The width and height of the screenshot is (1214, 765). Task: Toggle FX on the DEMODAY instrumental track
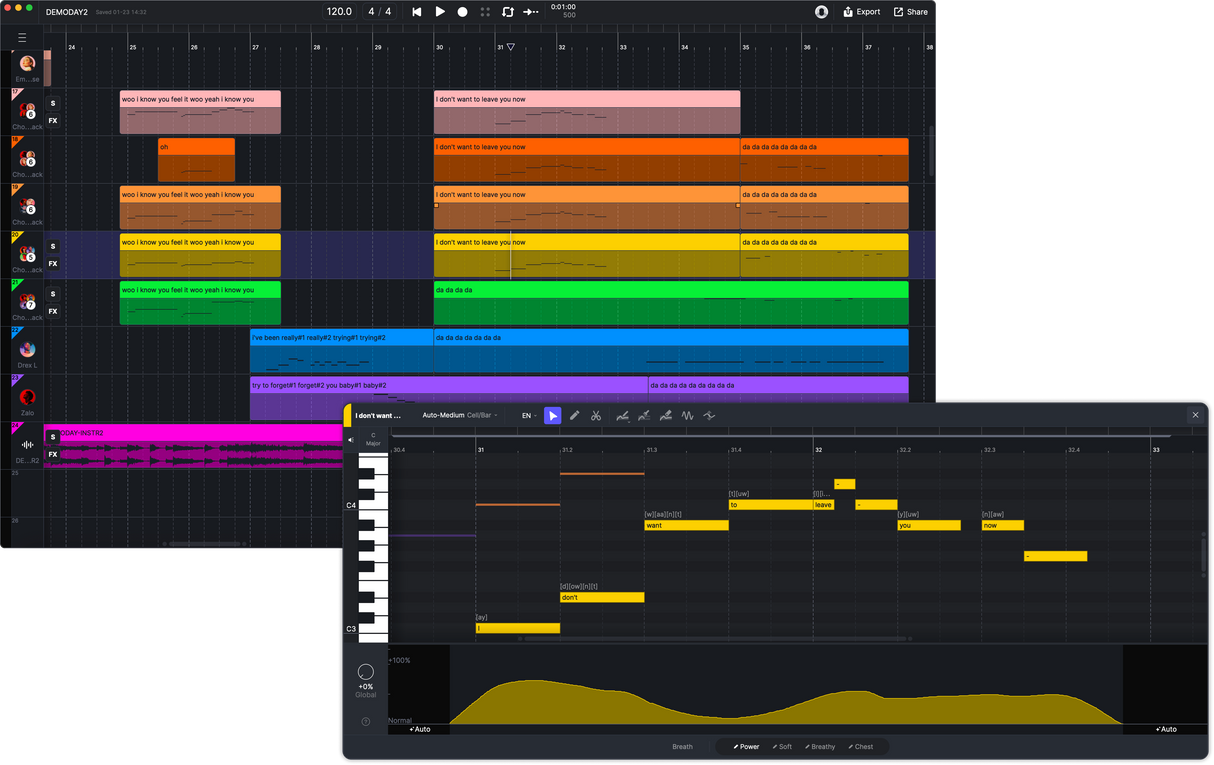pyautogui.click(x=53, y=455)
